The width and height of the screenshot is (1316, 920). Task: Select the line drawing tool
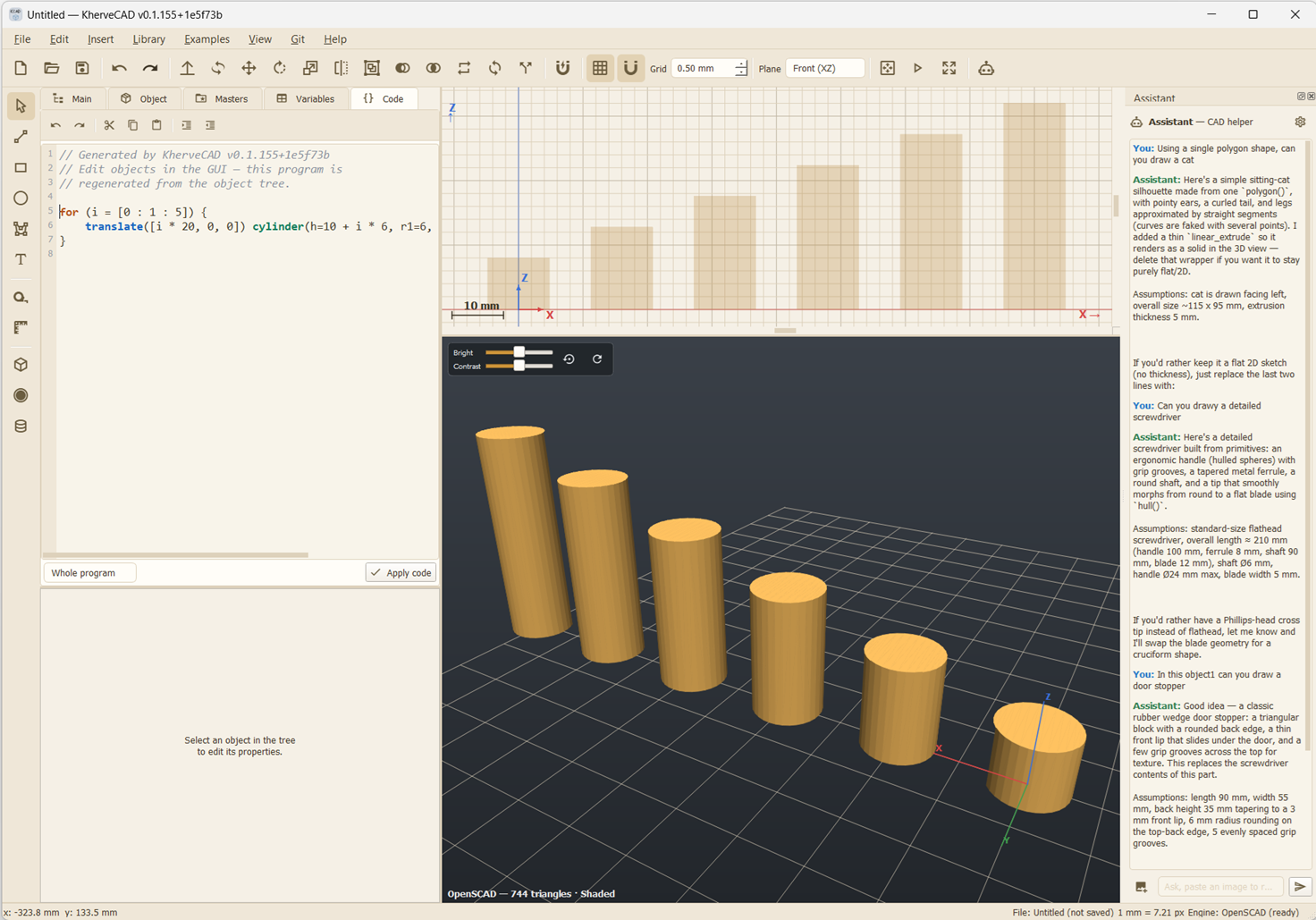tap(21, 137)
